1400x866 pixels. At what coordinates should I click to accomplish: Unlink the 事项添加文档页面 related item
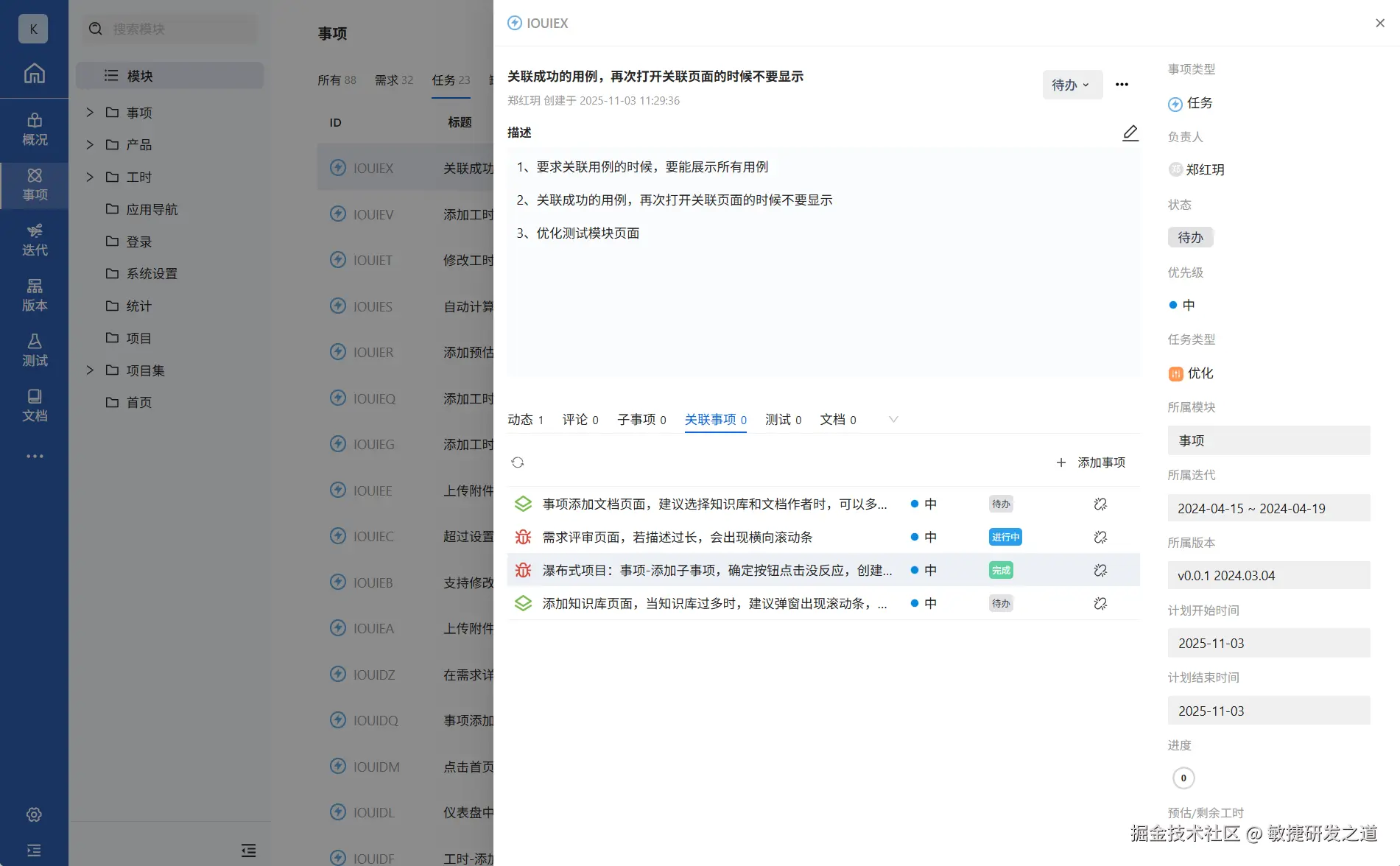point(1100,504)
